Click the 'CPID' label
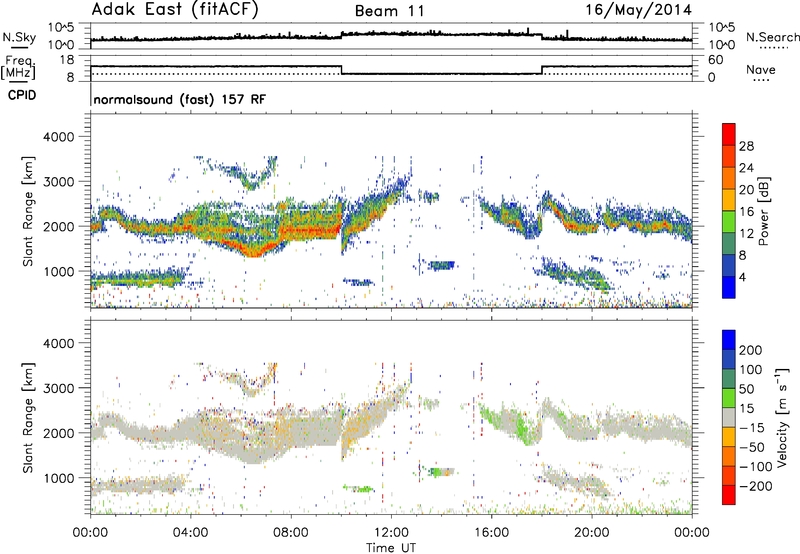This screenshot has height=554, width=800. [x=22, y=95]
